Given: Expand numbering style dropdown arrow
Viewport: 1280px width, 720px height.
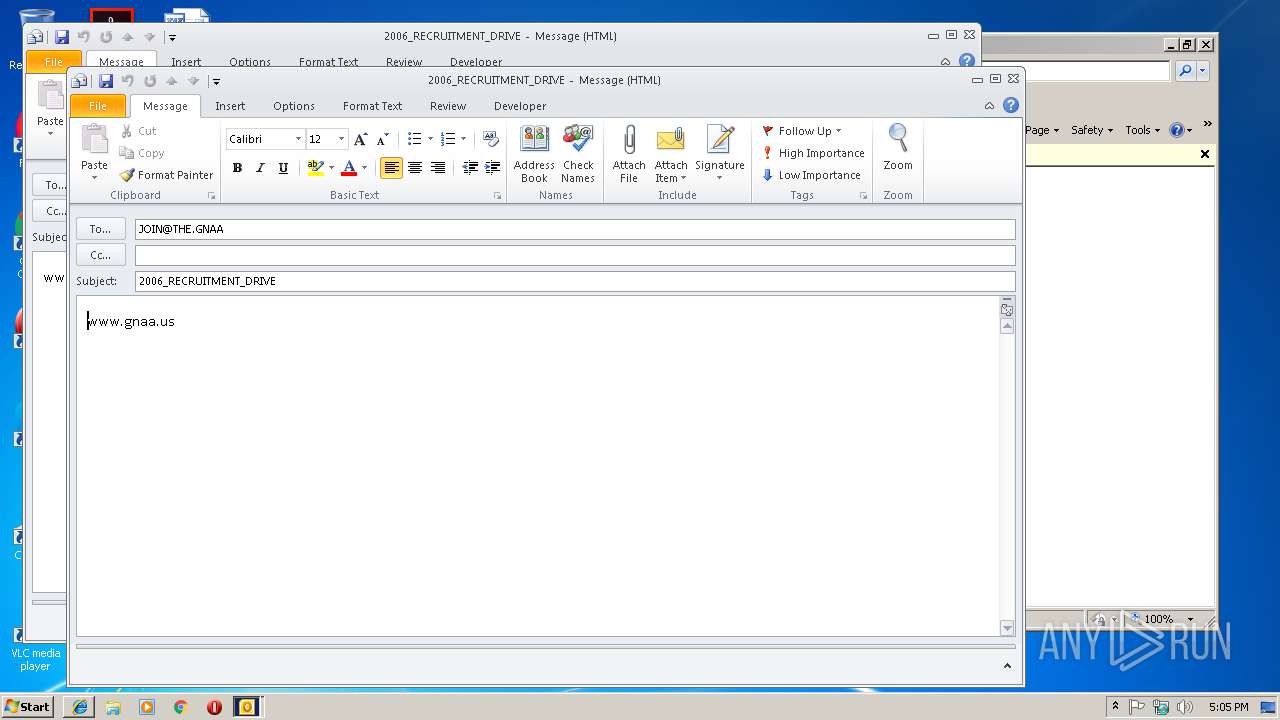Looking at the screenshot, I should (463, 139).
